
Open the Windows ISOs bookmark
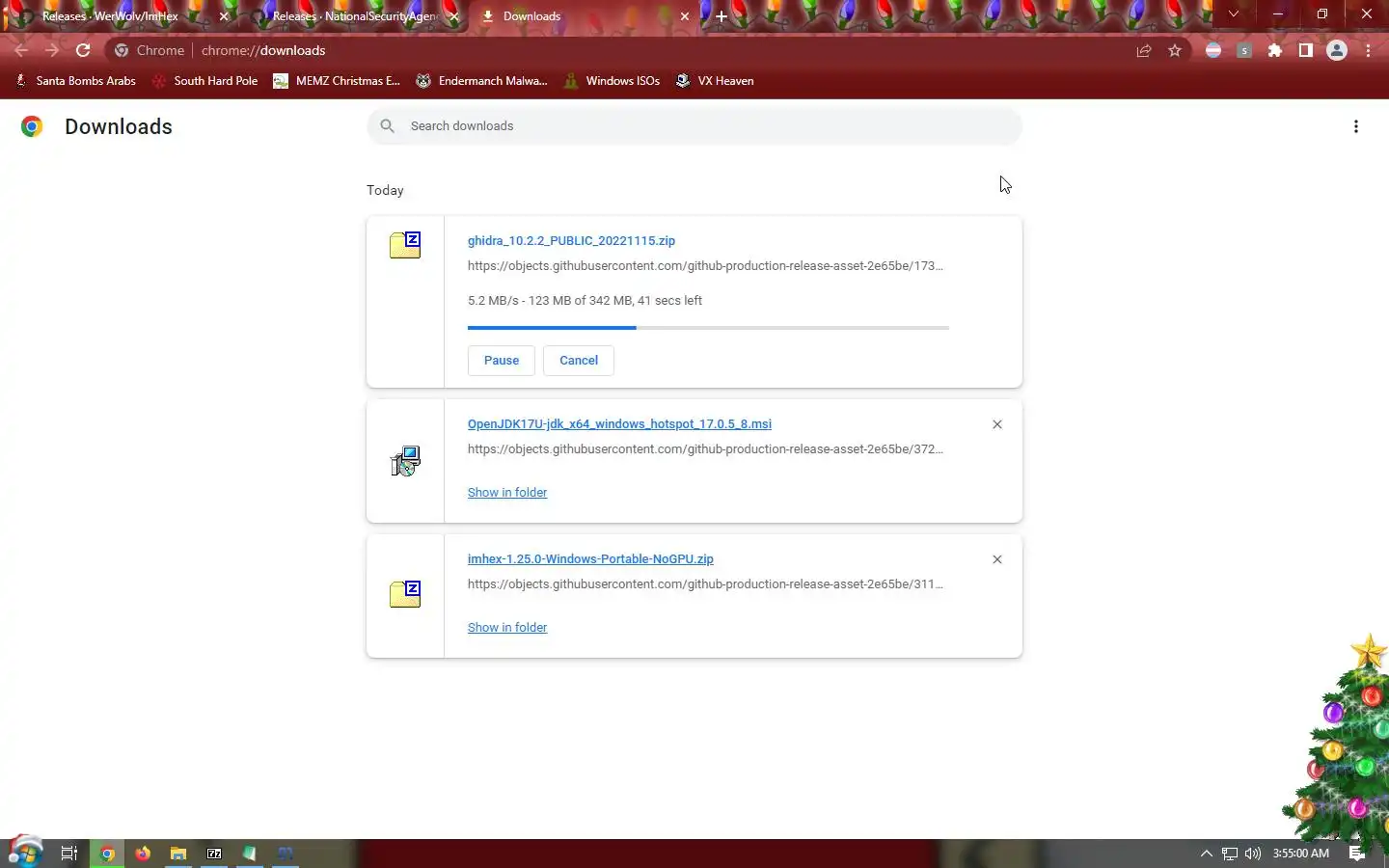click(612, 81)
